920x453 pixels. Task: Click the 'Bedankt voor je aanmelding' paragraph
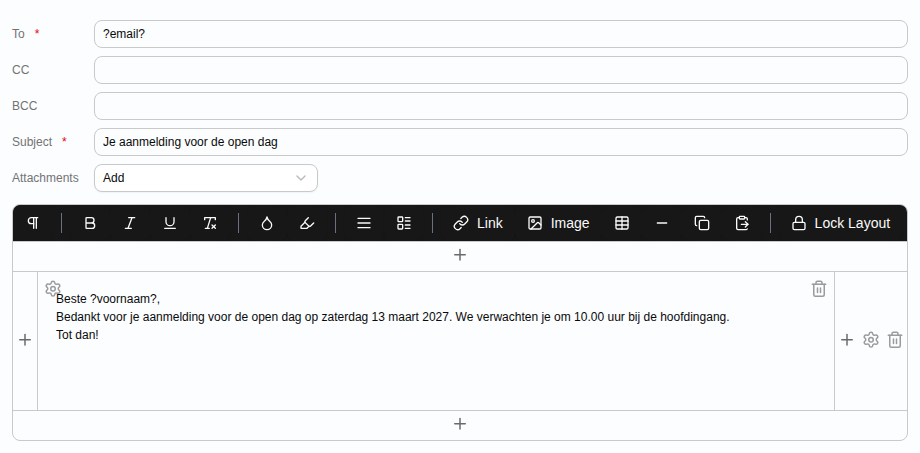pos(393,317)
